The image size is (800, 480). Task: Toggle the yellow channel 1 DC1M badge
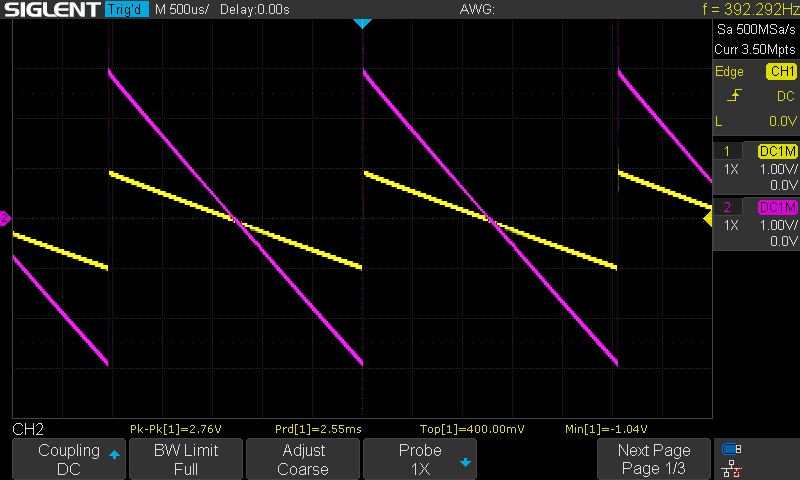coord(777,151)
